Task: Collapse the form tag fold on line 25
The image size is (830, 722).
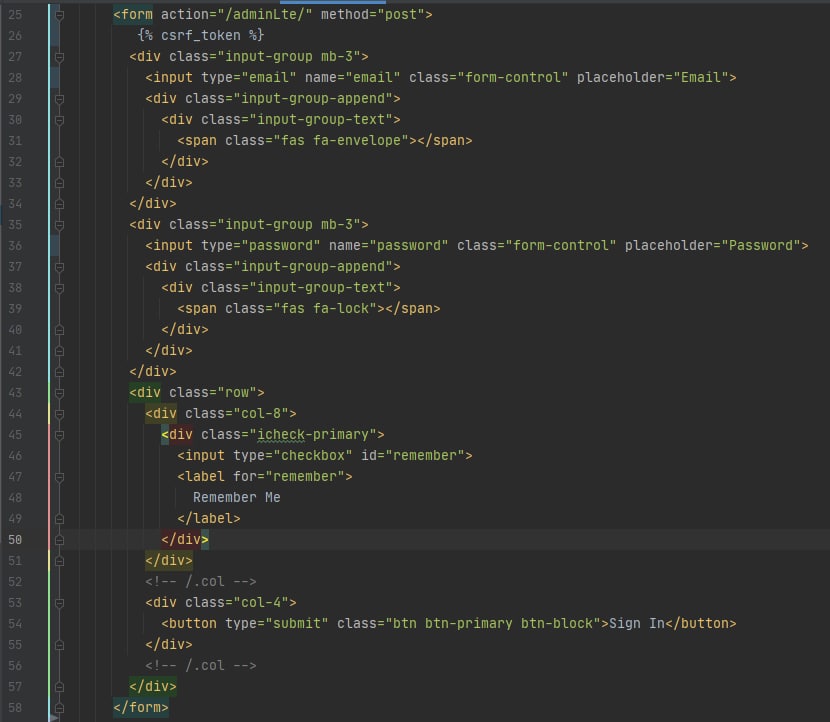Action: click(x=59, y=15)
